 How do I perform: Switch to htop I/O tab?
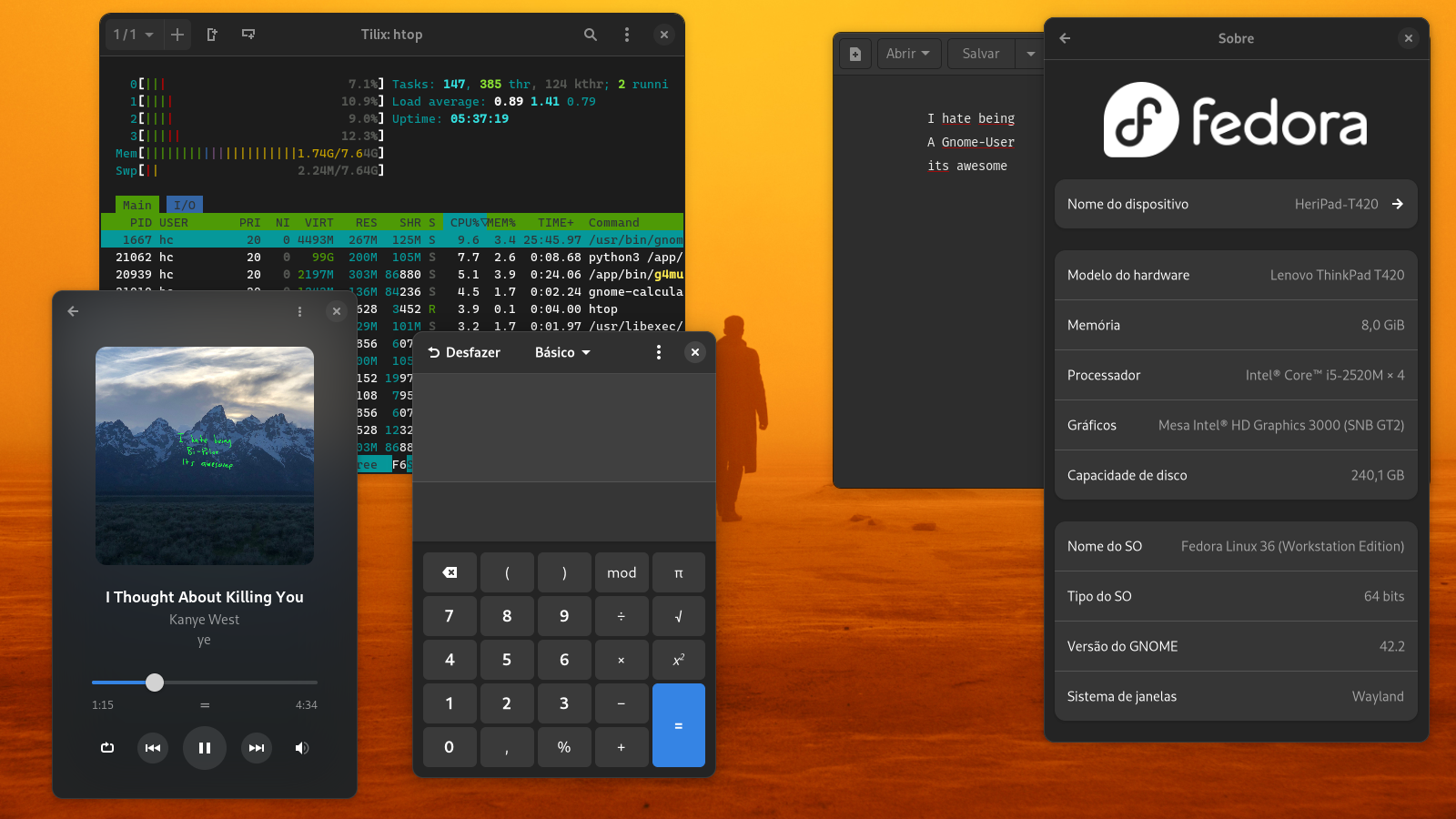click(185, 205)
